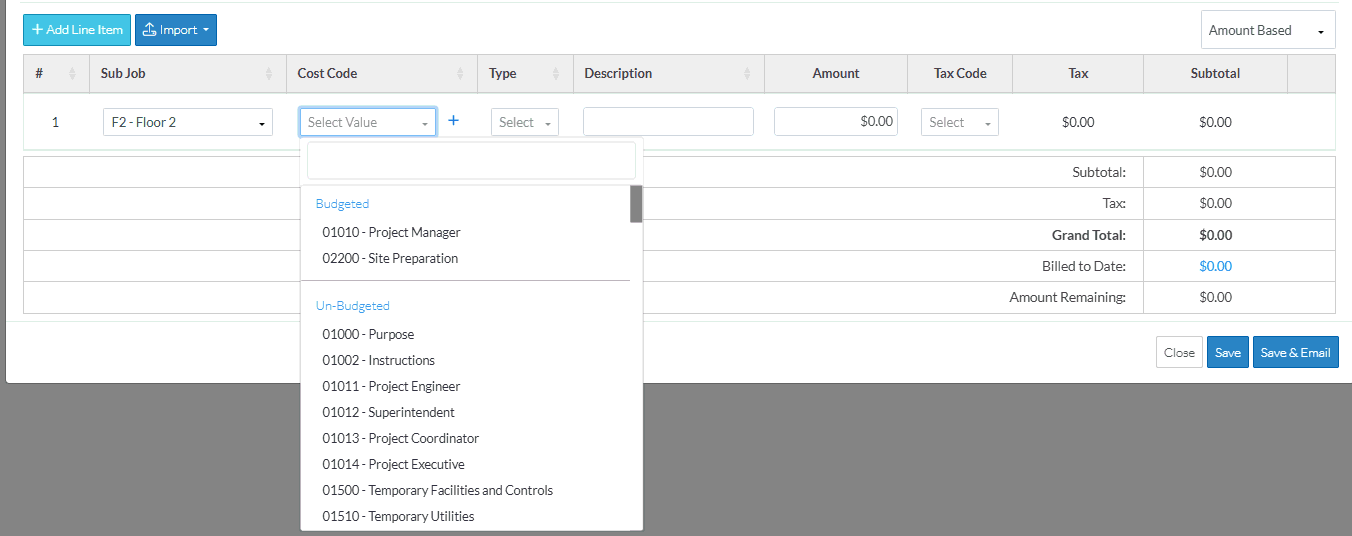Sort by the Cost Code column arrows
This screenshot has height=536, width=1352.
coord(460,74)
